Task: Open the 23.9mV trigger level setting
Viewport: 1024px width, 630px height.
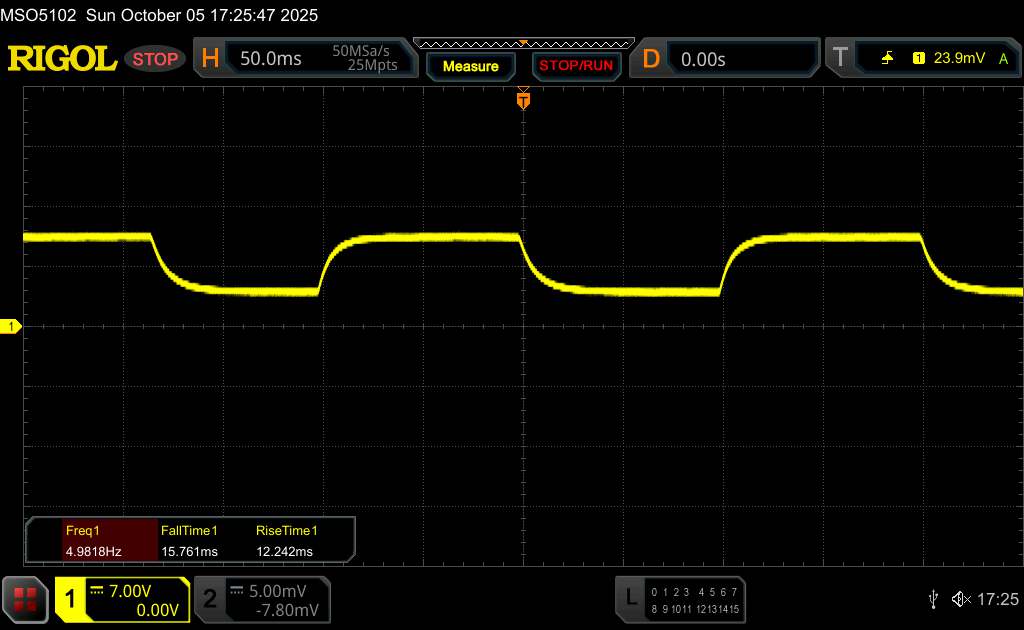Action: [x=957, y=59]
